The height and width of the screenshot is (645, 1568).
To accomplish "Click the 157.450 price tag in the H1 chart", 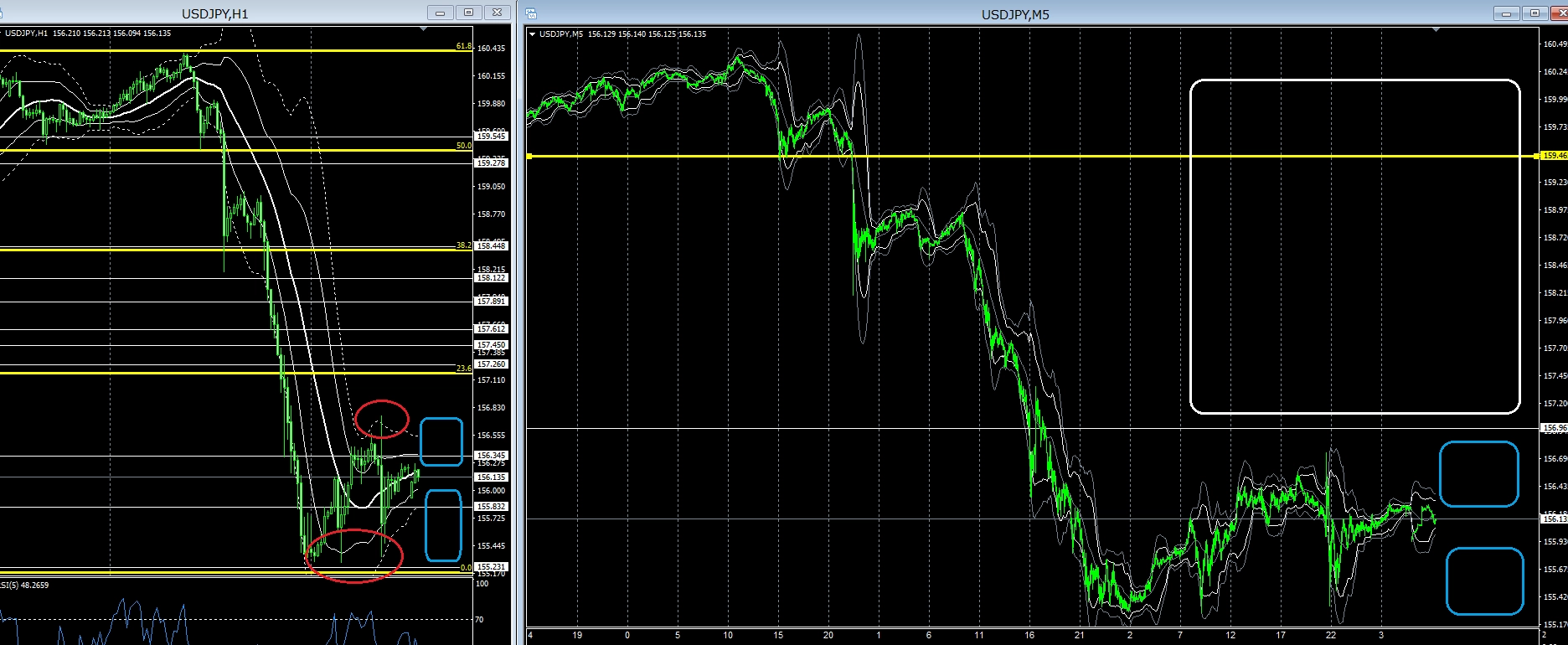I will point(492,345).
